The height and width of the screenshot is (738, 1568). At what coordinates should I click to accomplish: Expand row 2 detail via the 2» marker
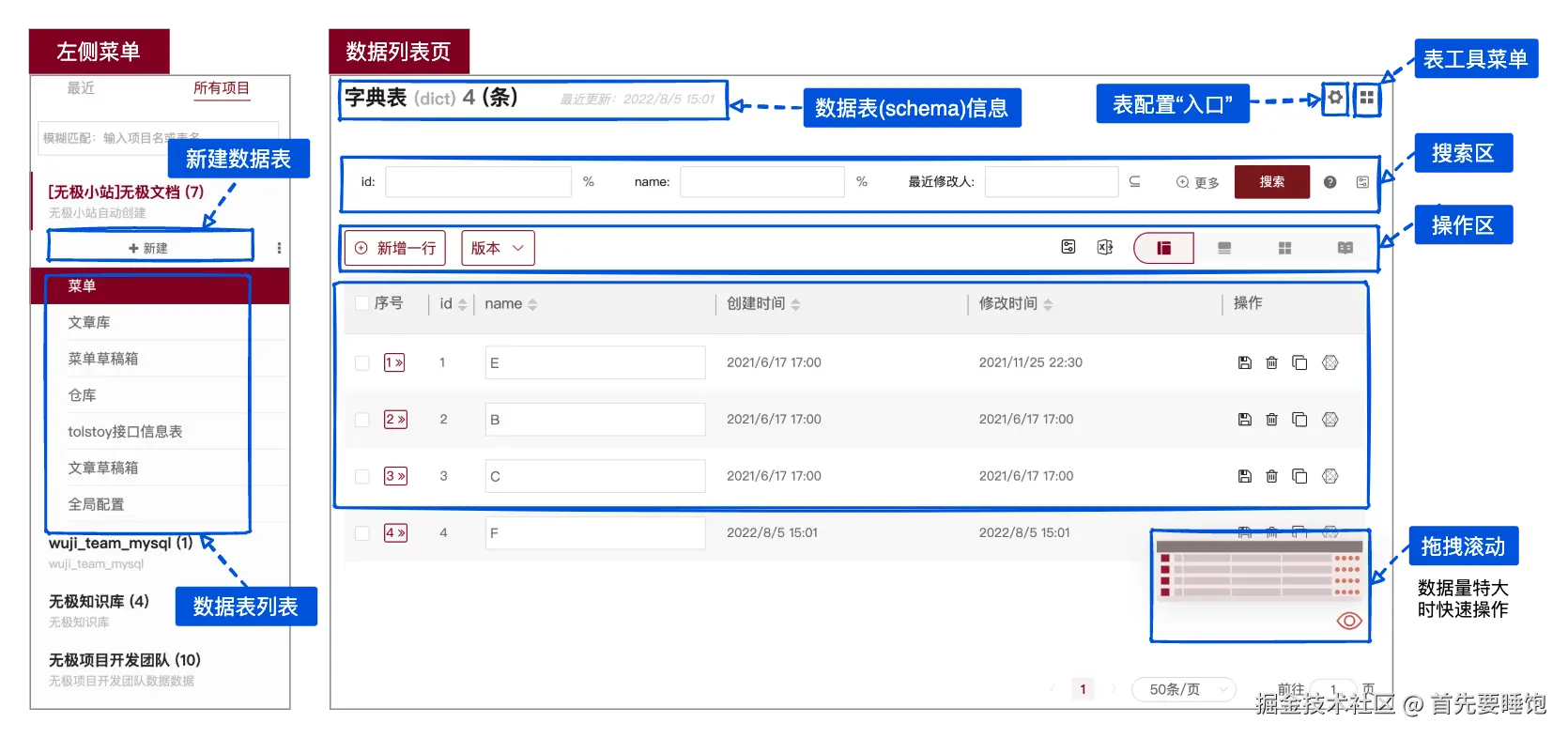click(395, 420)
